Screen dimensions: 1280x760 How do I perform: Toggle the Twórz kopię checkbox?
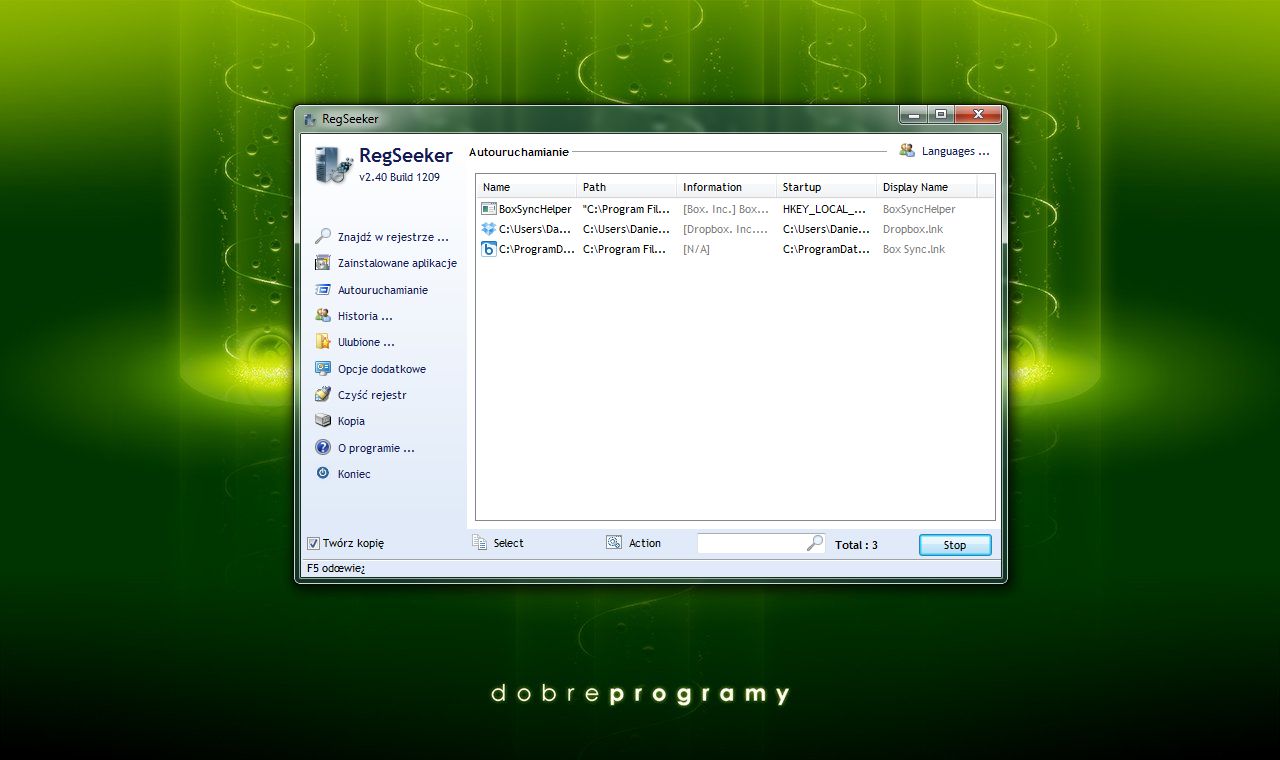[313, 543]
